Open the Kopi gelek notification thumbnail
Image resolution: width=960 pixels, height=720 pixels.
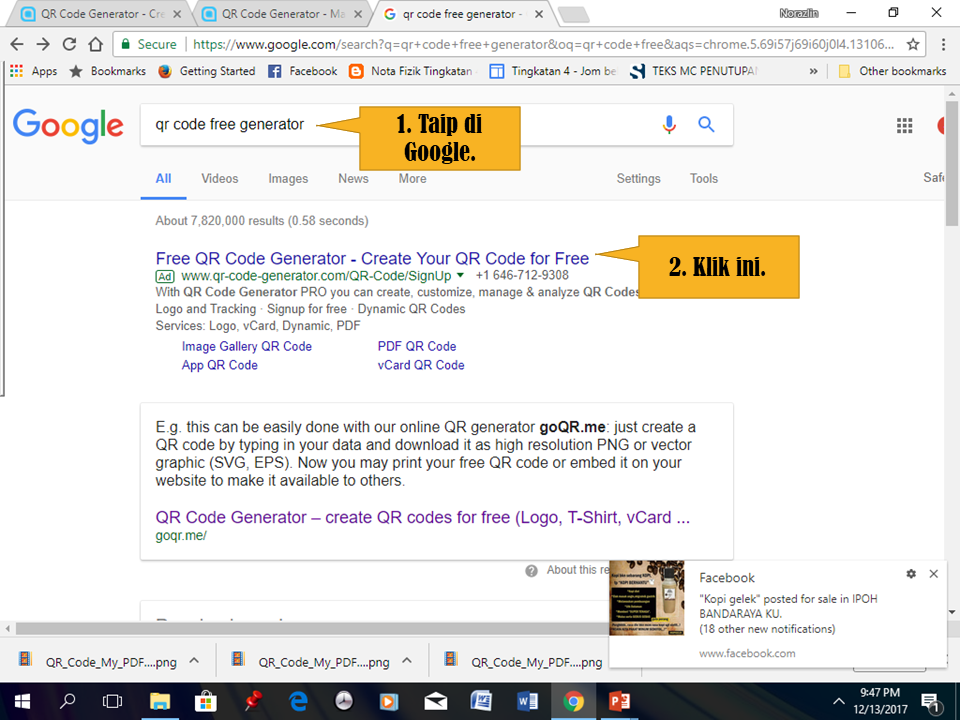[x=647, y=598]
